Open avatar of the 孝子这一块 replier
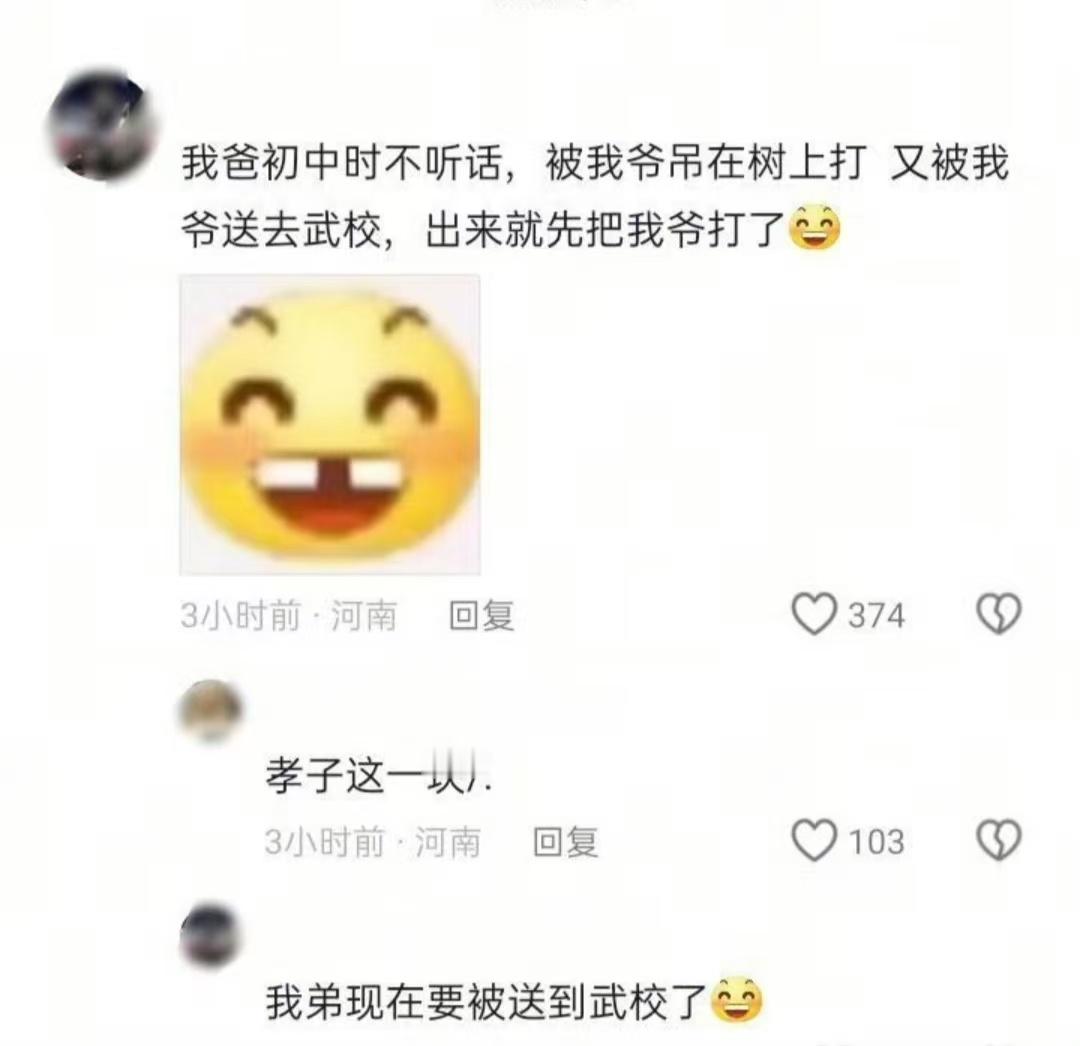Image resolution: width=1080 pixels, height=1046 pixels. [211, 711]
